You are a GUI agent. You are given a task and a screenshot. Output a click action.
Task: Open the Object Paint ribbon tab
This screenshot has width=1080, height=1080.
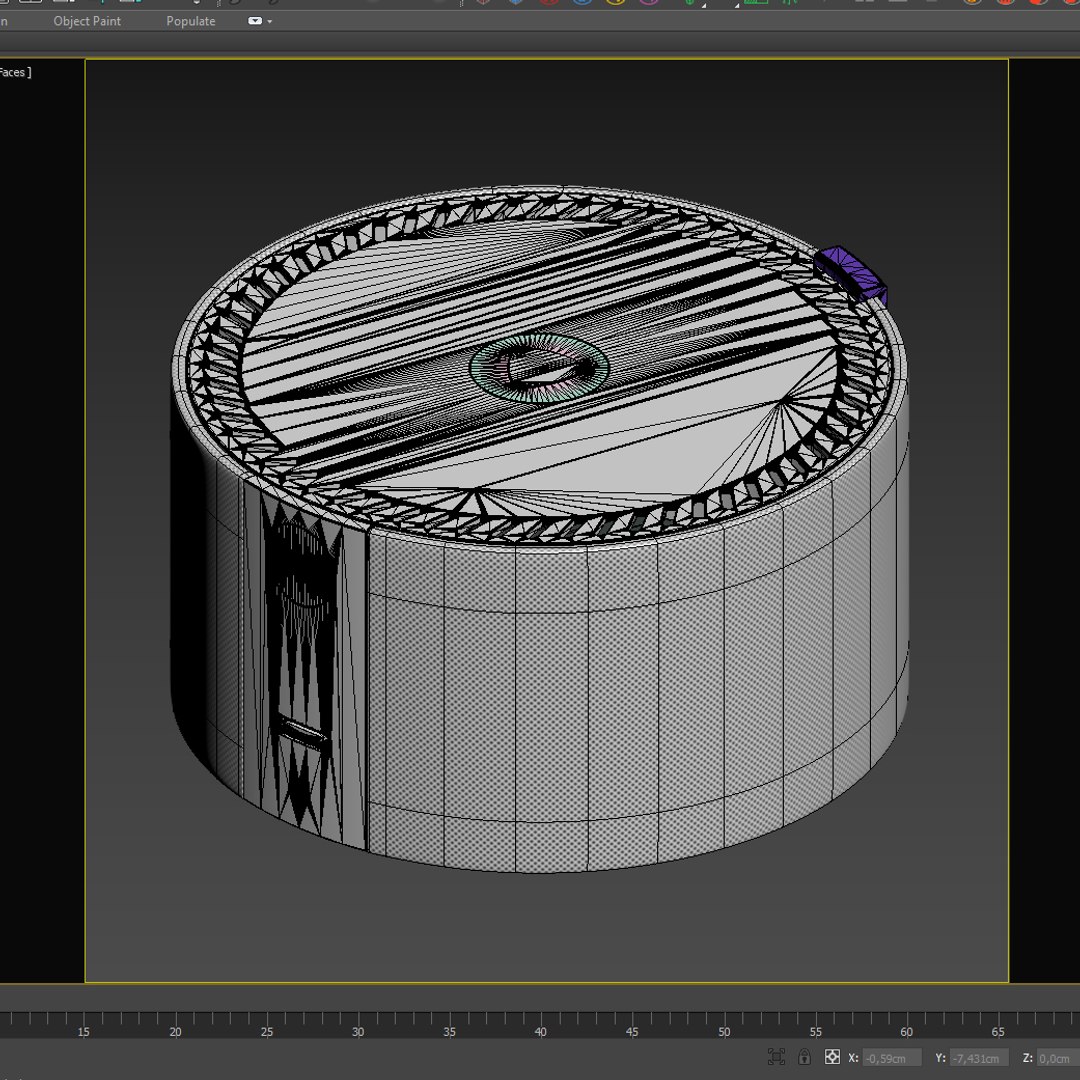[87, 21]
